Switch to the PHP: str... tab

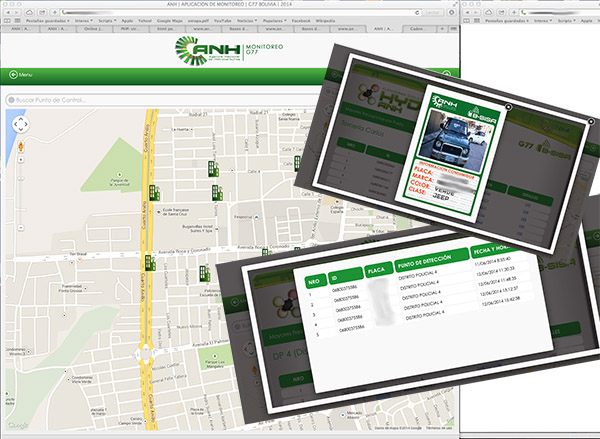click(x=130, y=29)
